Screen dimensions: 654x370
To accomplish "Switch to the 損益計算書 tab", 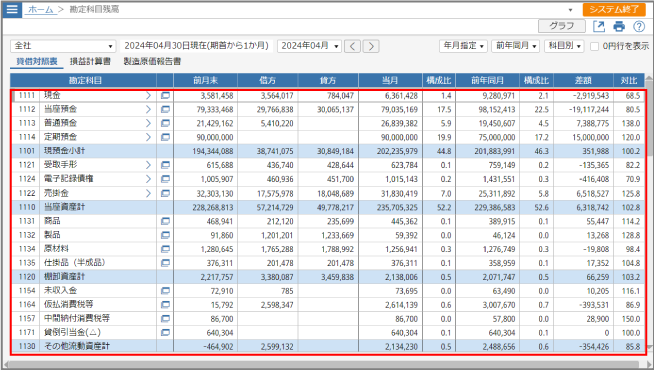I will click(90, 62).
